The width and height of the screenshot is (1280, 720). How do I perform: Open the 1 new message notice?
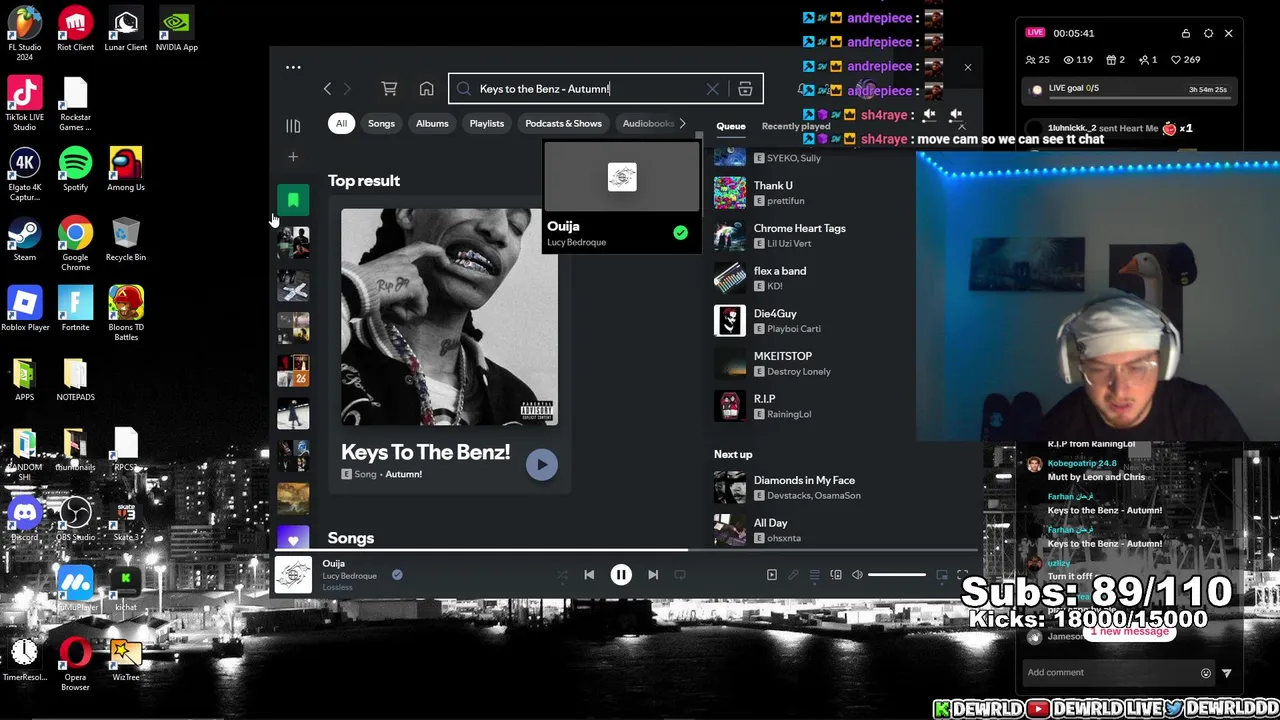1129,632
